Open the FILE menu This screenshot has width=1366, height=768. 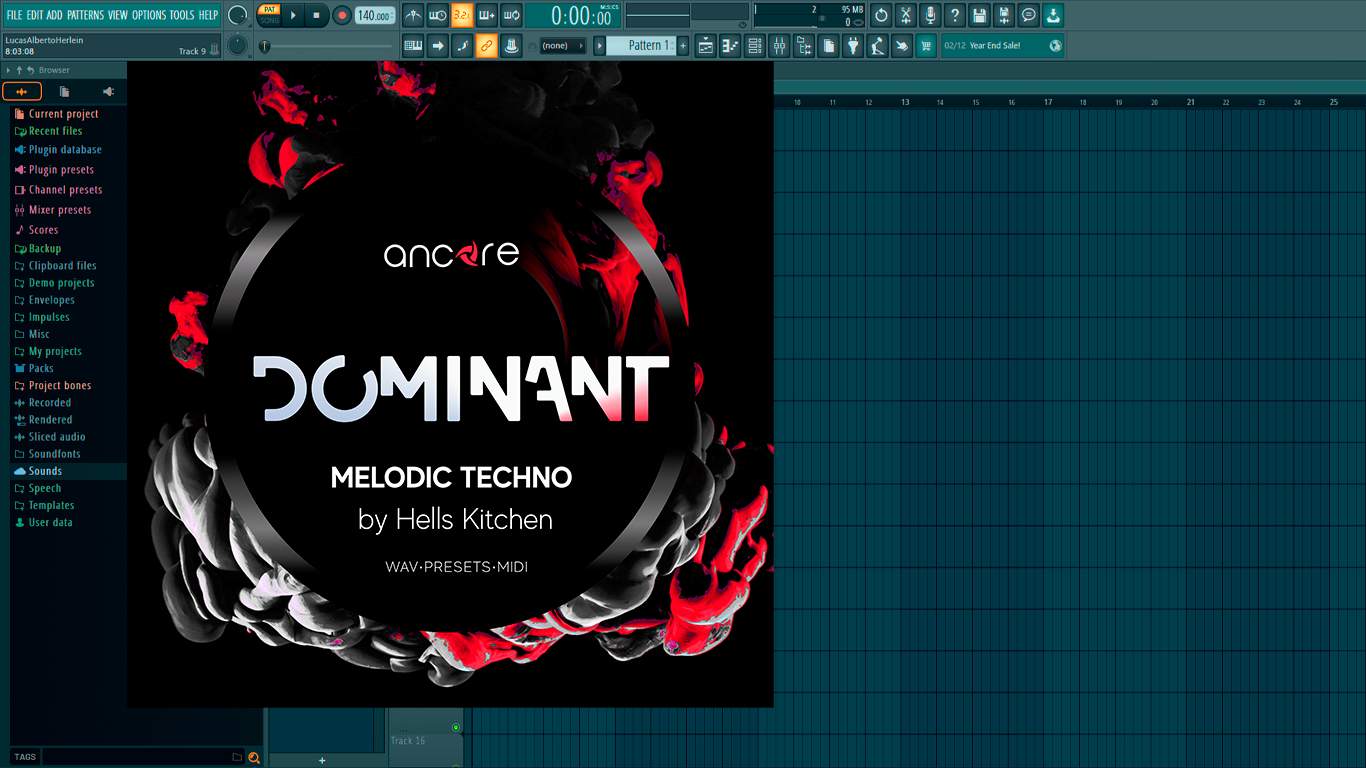14,15
